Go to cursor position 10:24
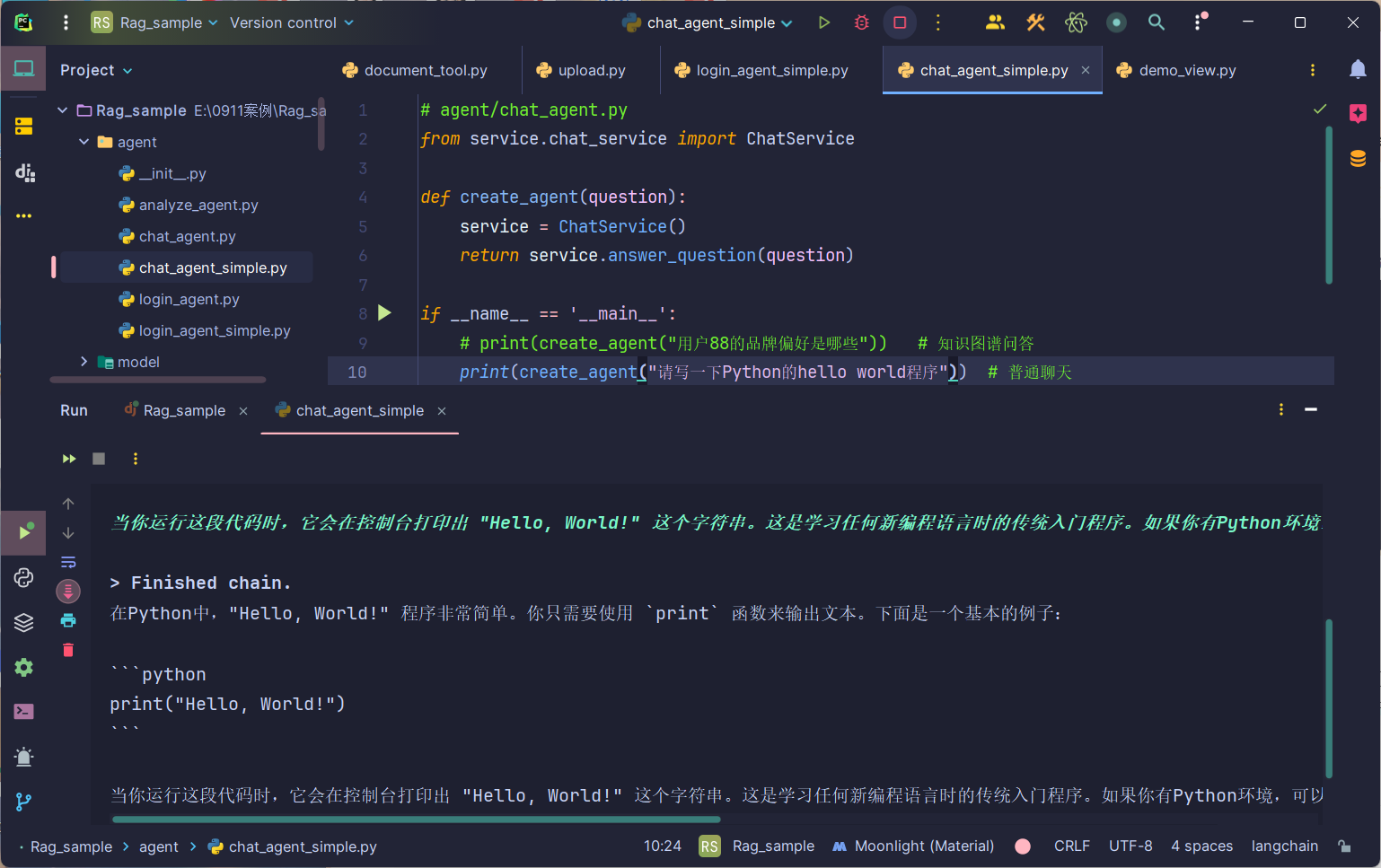The height and width of the screenshot is (868, 1381). (663, 846)
